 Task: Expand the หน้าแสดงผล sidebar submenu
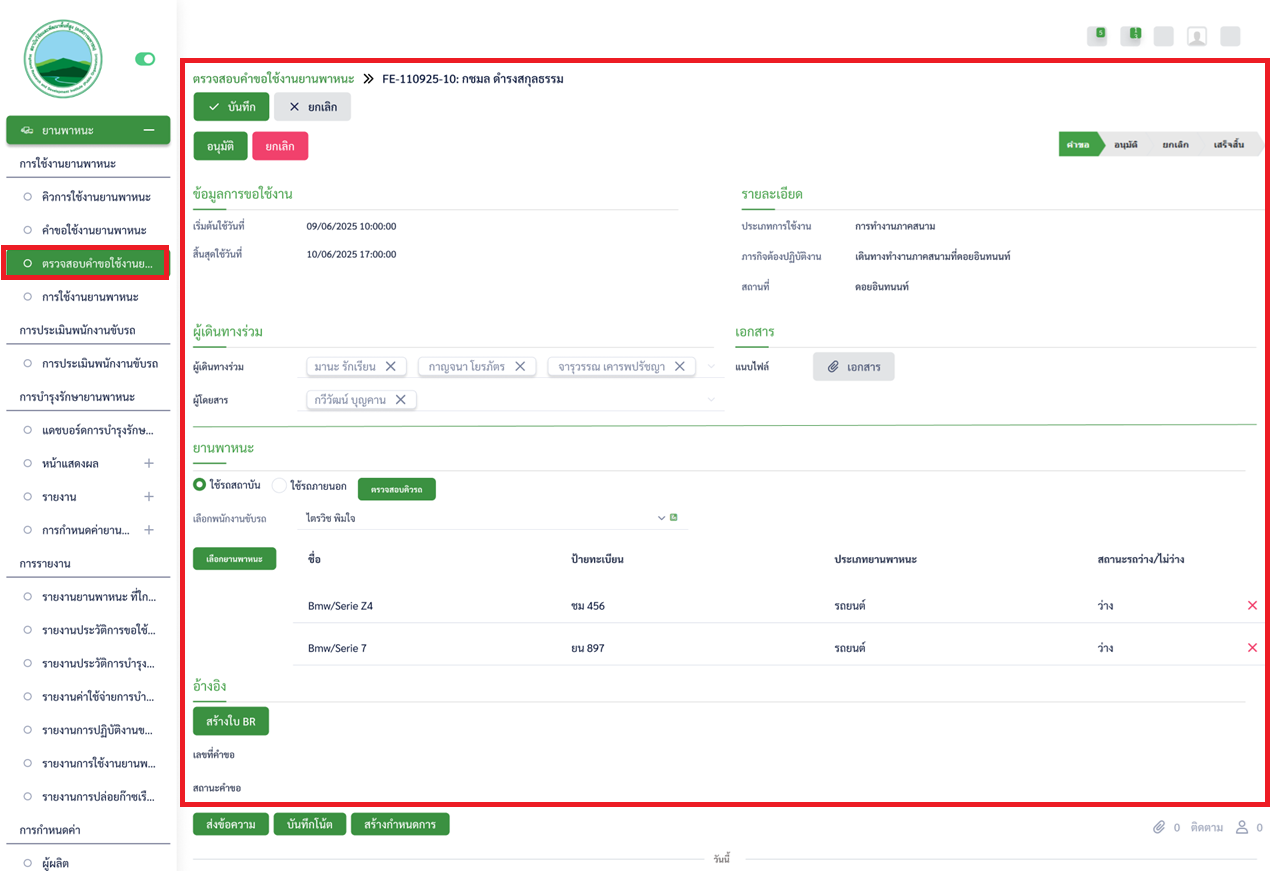149,464
